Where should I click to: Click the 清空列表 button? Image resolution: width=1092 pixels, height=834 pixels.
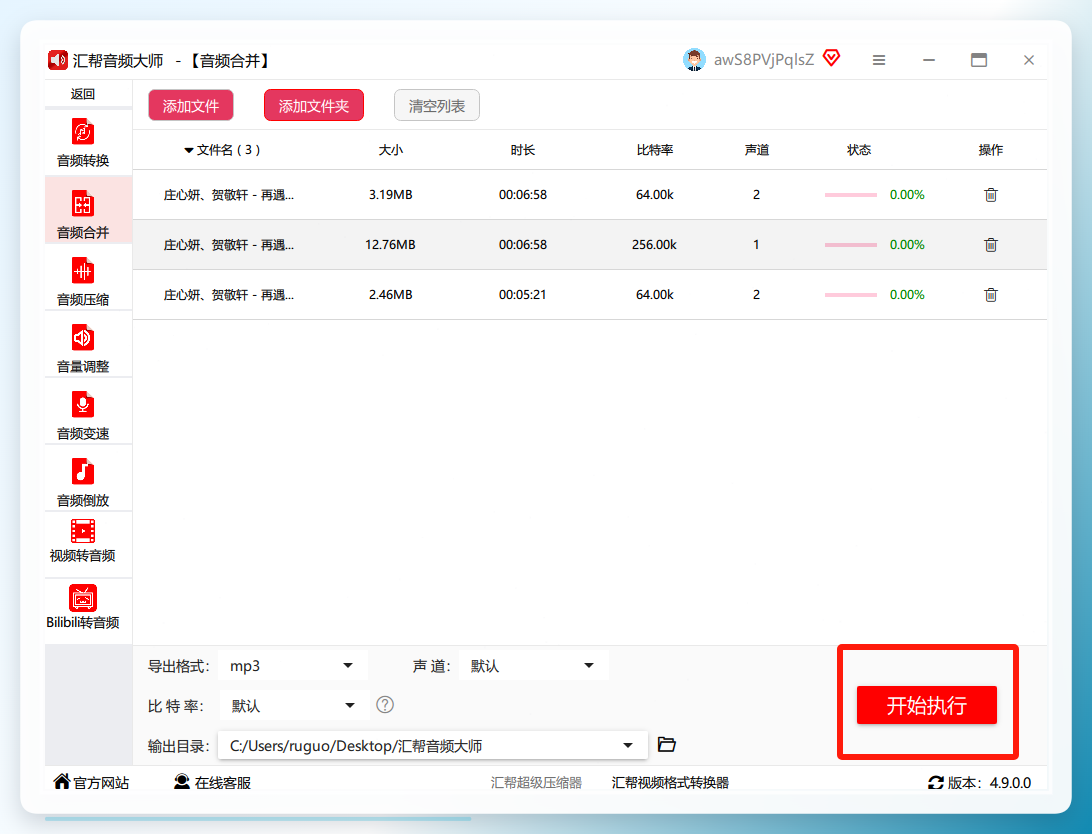pyautogui.click(x=437, y=106)
